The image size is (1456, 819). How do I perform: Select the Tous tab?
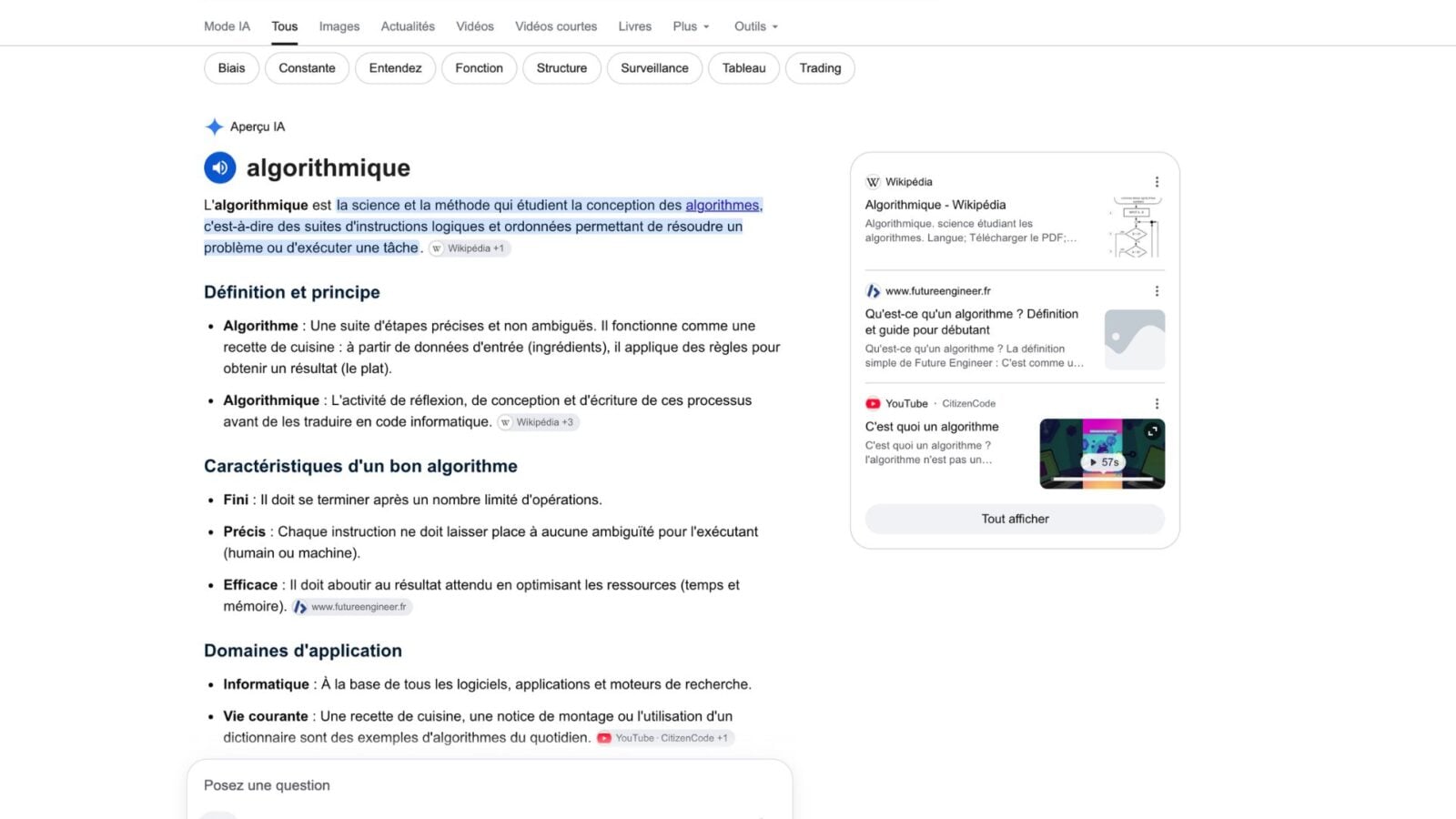(x=285, y=26)
